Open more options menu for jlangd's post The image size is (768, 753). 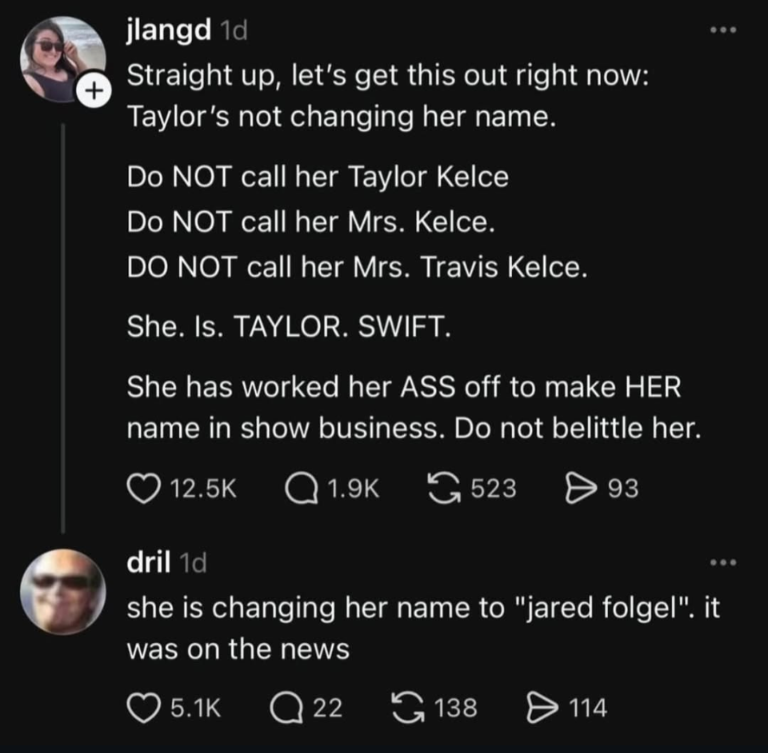click(721, 31)
